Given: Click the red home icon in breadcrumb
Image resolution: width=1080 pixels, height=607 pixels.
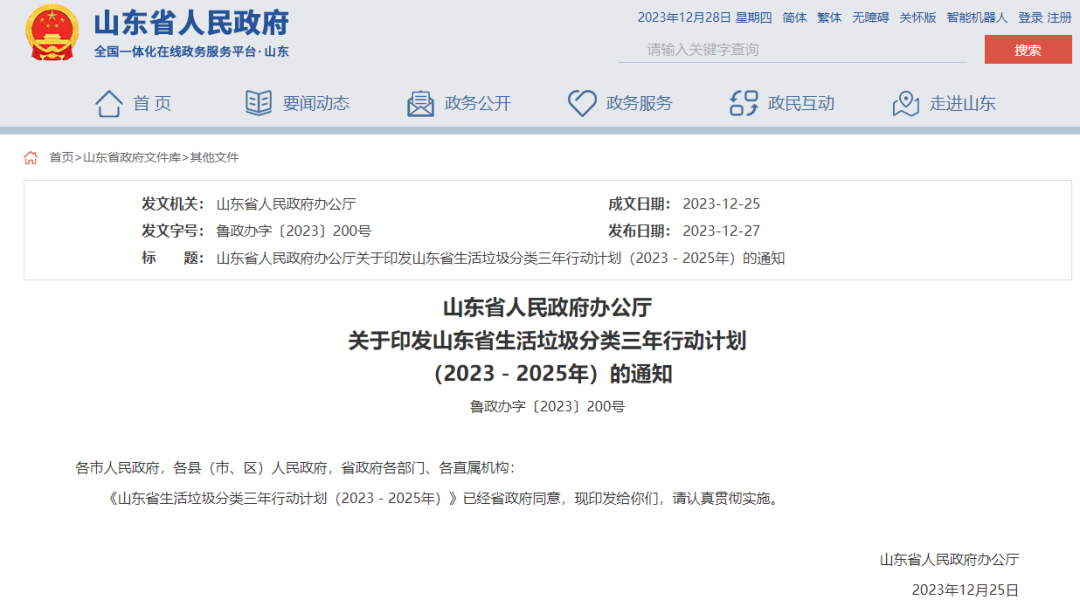Looking at the screenshot, I should [x=30, y=158].
